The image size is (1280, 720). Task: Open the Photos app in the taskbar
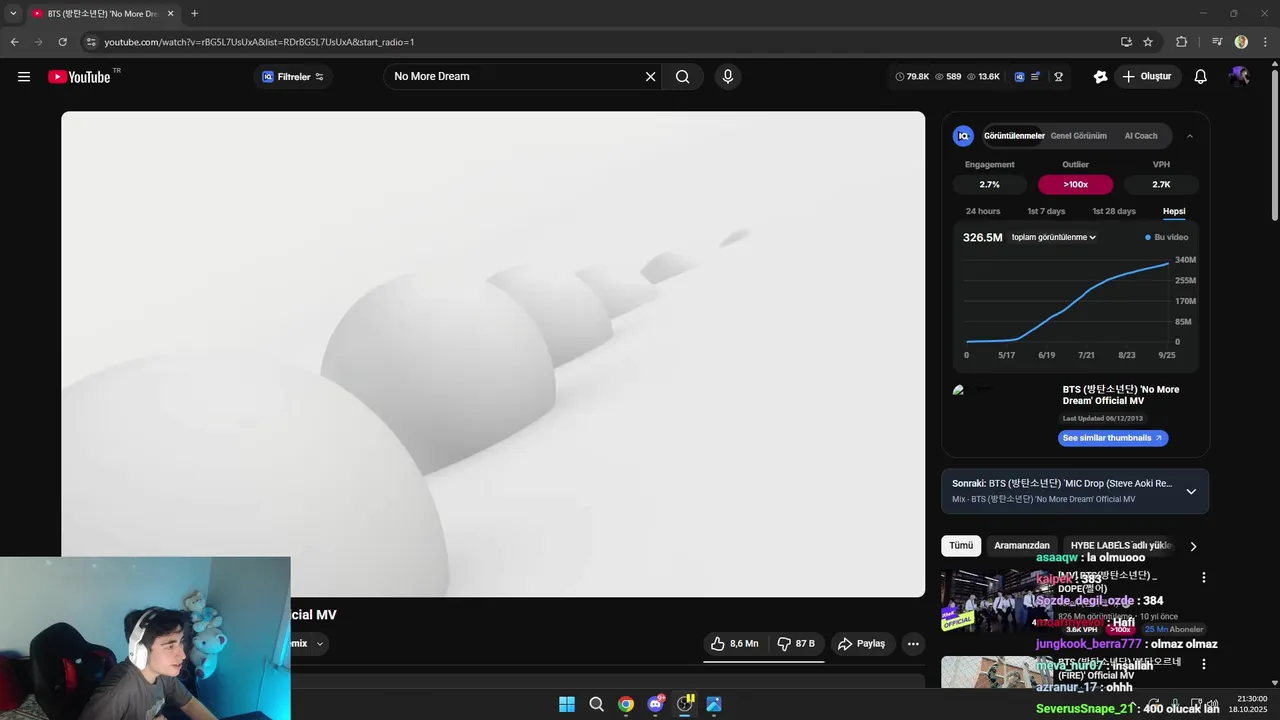coord(714,704)
